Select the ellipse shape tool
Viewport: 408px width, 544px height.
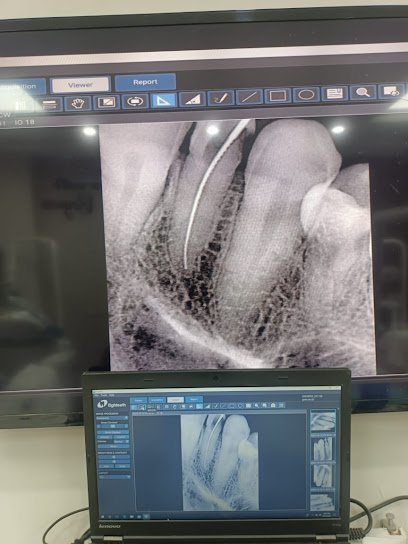pos(306,95)
